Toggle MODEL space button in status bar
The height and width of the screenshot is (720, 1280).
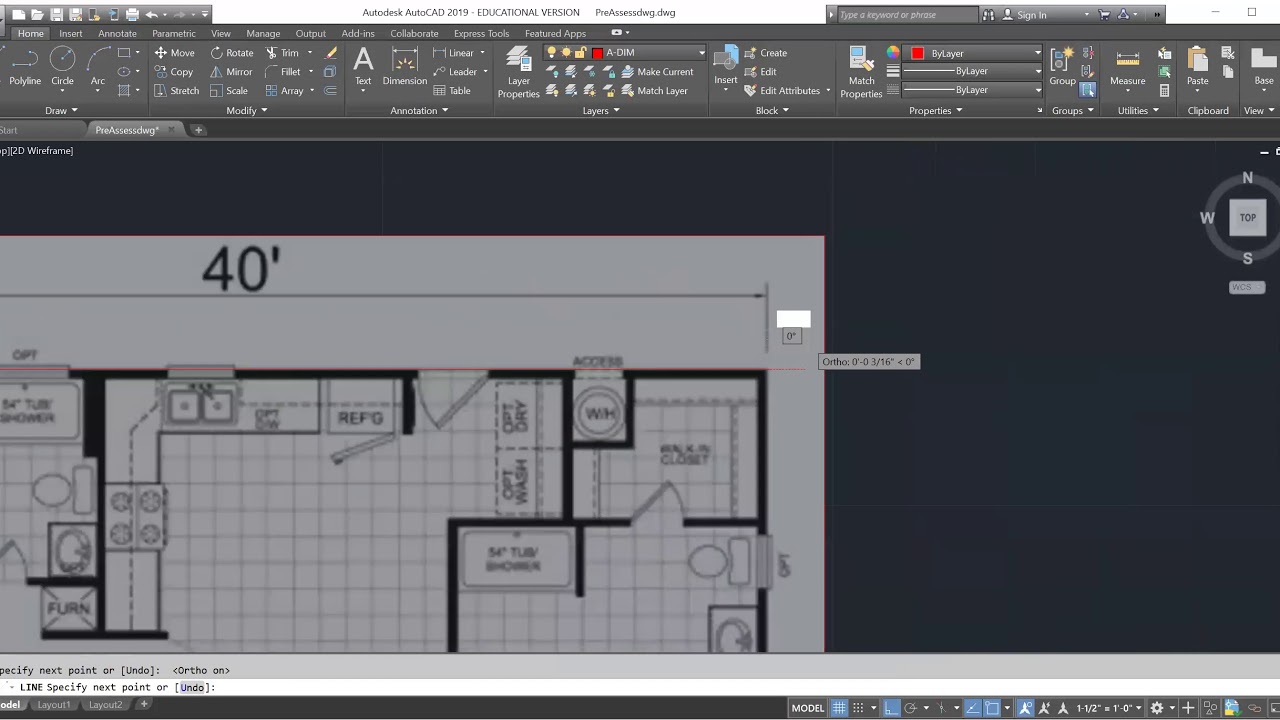tap(808, 708)
